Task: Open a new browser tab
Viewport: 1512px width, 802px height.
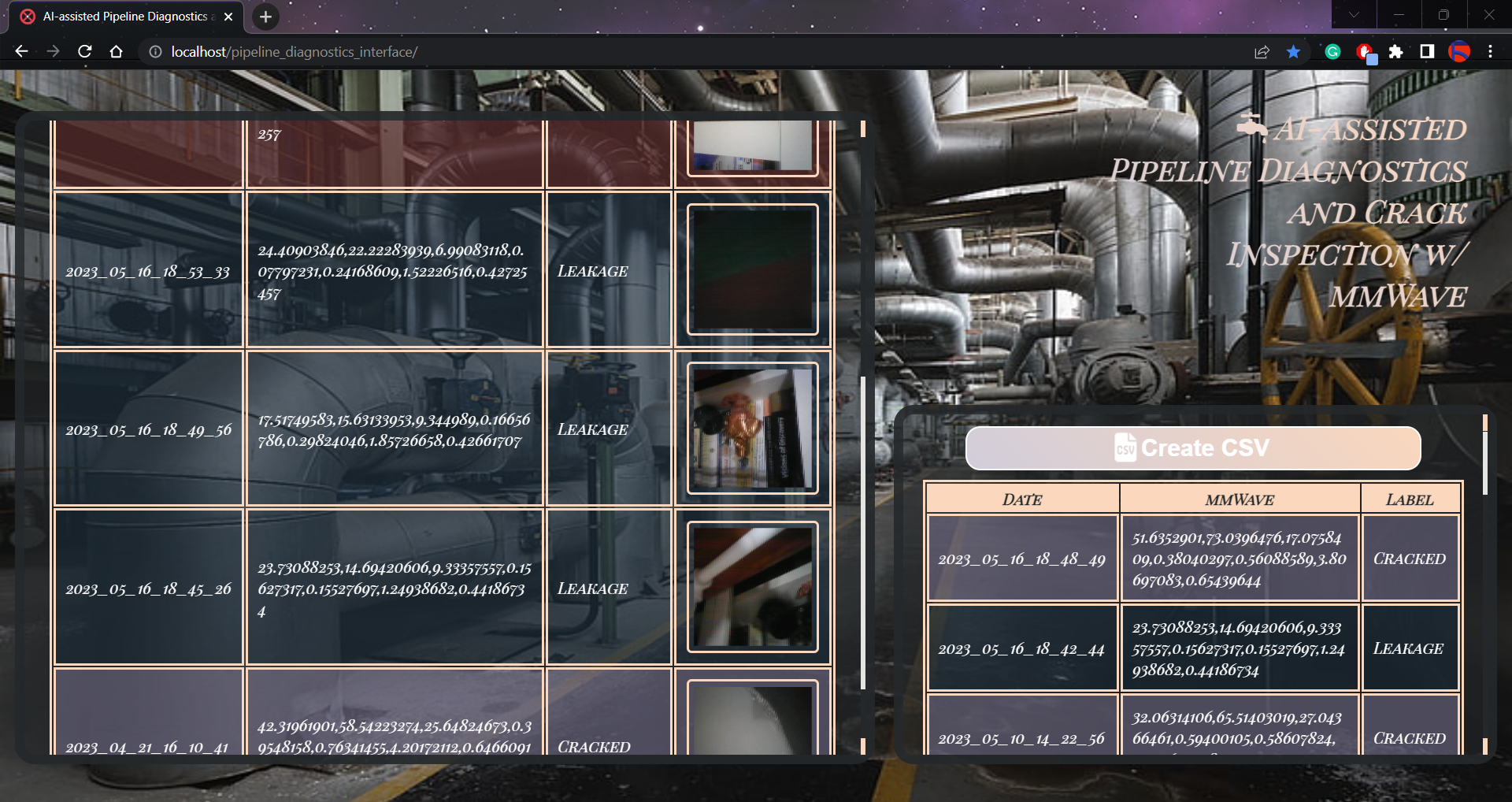Action: (x=265, y=17)
